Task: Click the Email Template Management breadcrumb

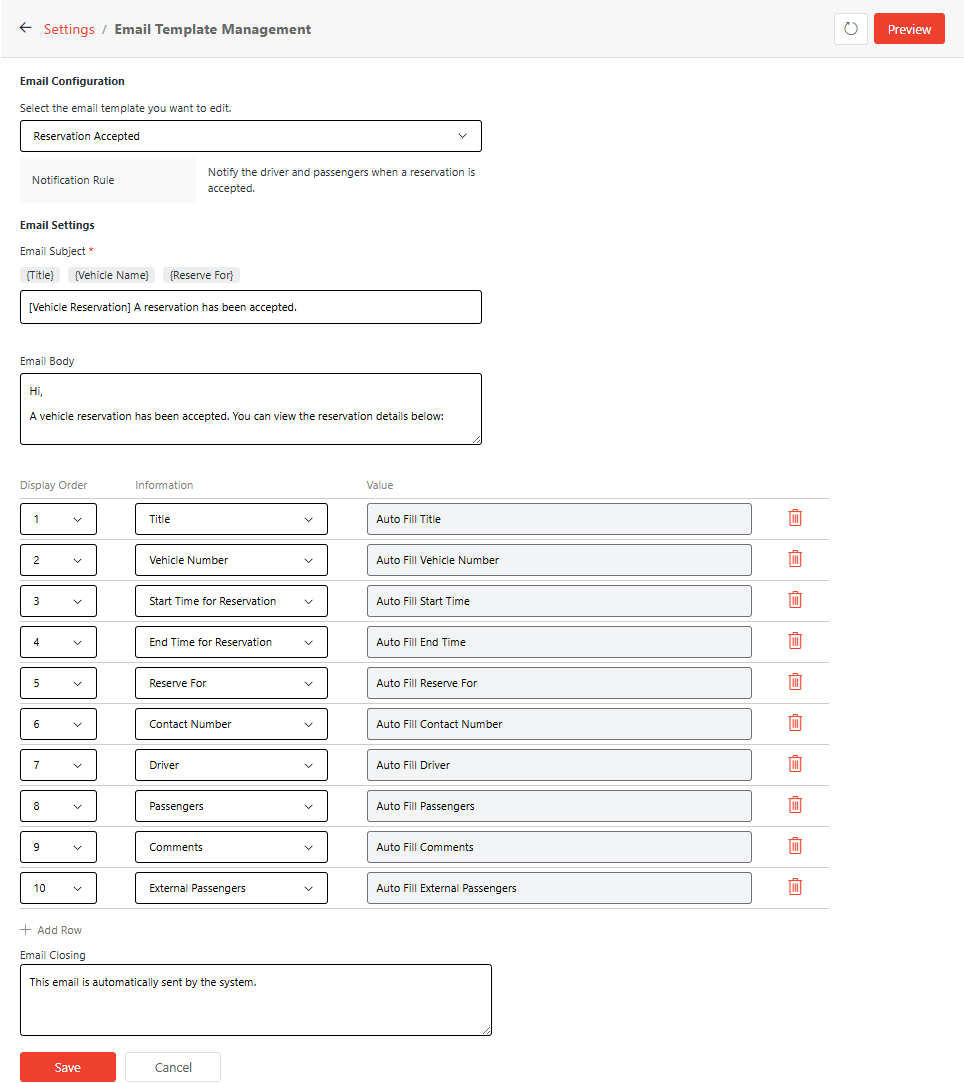Action: click(212, 29)
